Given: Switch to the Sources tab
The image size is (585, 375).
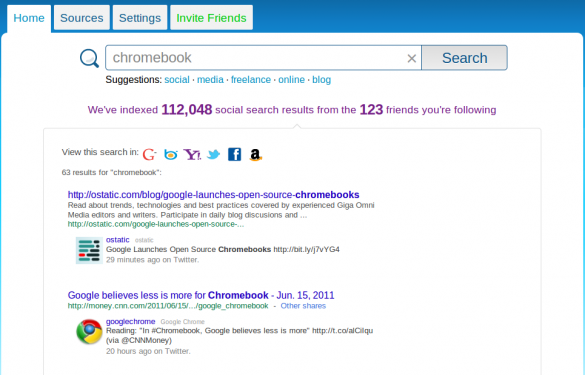Looking at the screenshot, I should 82,18.
